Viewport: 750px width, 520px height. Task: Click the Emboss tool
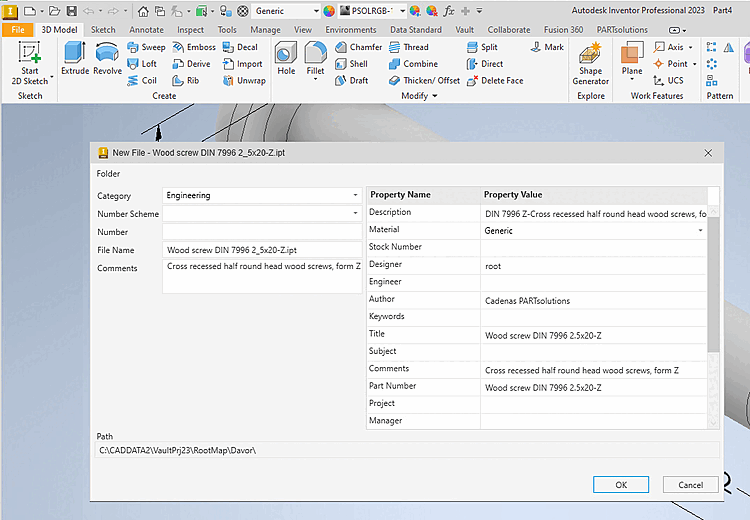click(192, 47)
